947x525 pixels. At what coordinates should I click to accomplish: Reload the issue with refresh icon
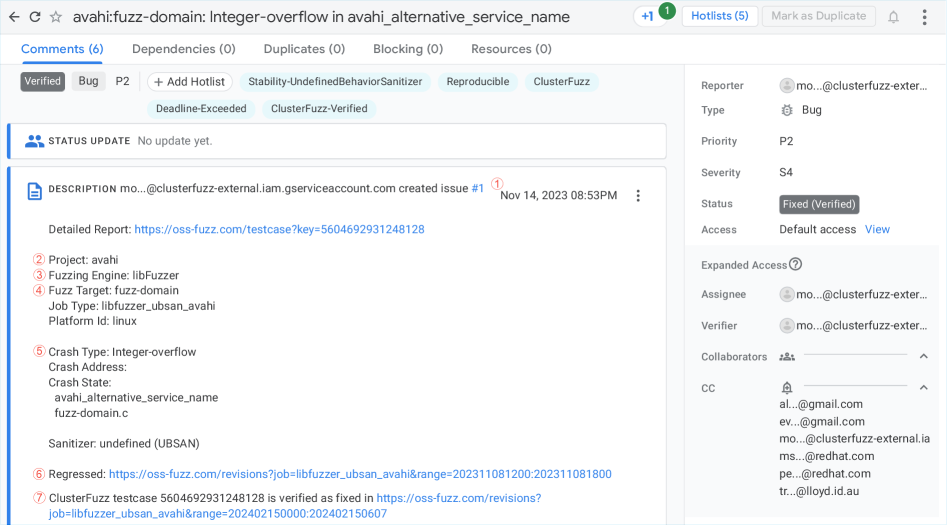35,17
